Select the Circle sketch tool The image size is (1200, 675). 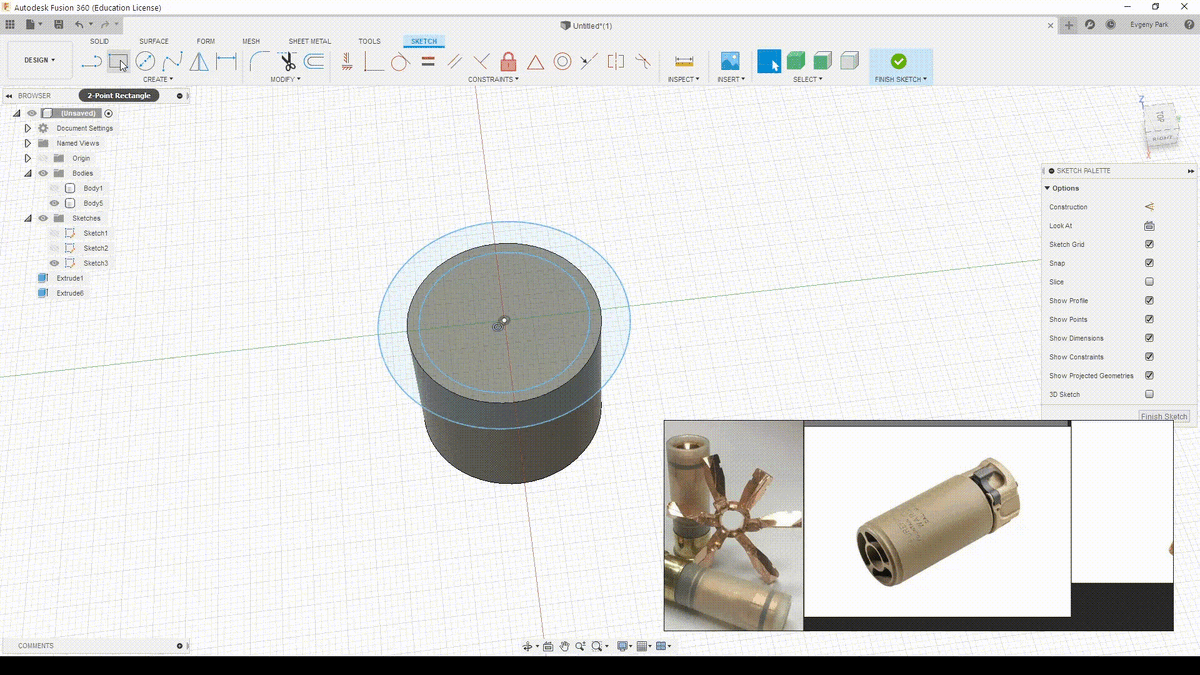click(x=145, y=62)
